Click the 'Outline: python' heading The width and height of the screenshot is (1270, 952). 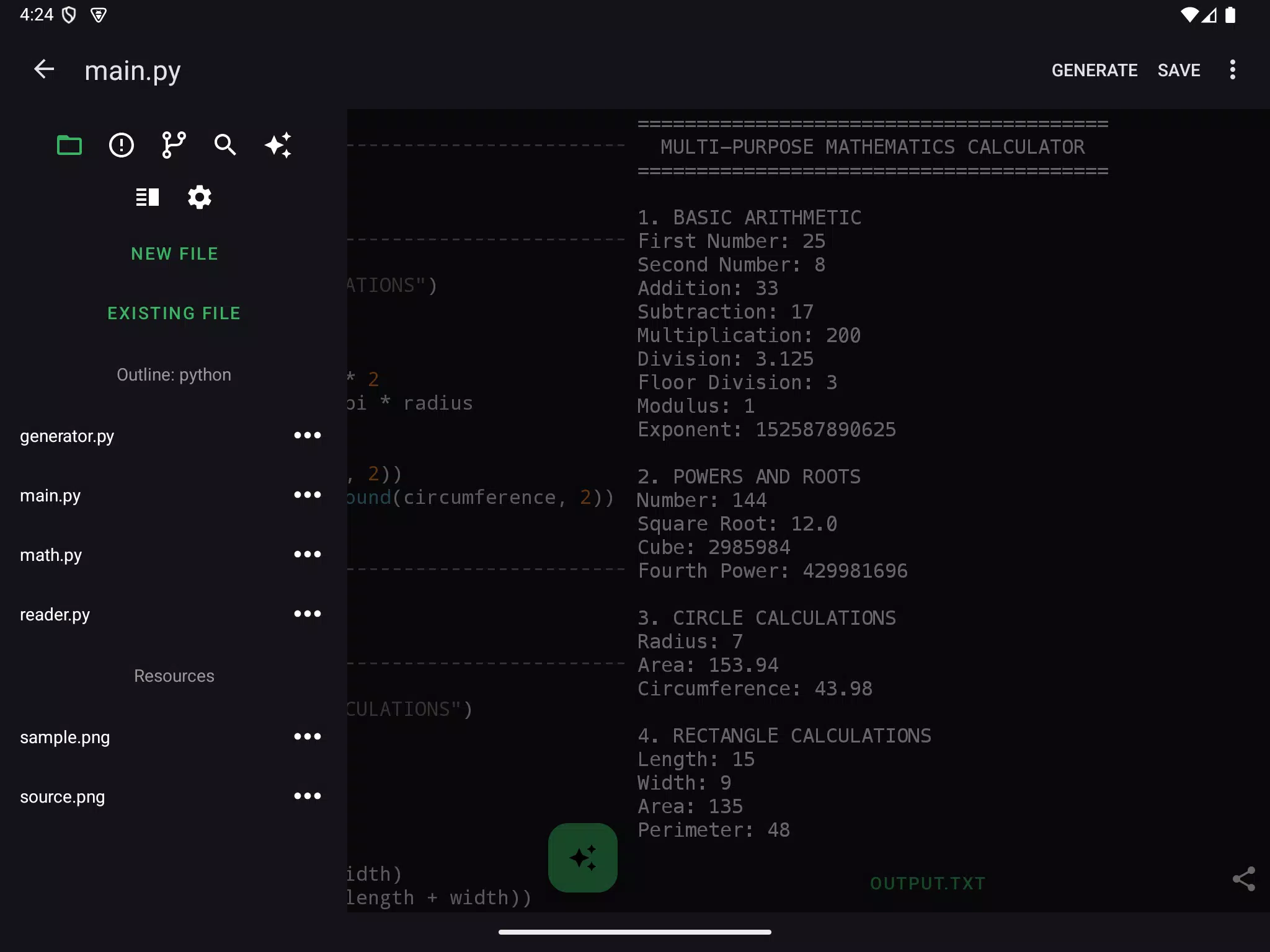point(174,374)
